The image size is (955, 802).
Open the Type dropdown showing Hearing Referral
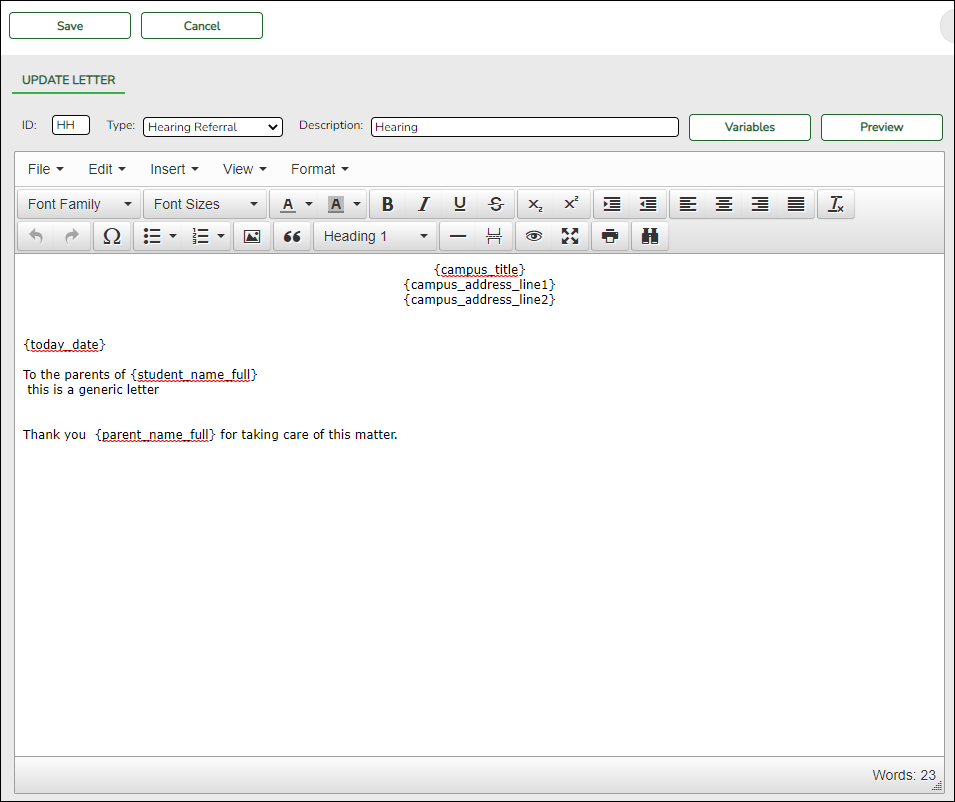tap(213, 127)
